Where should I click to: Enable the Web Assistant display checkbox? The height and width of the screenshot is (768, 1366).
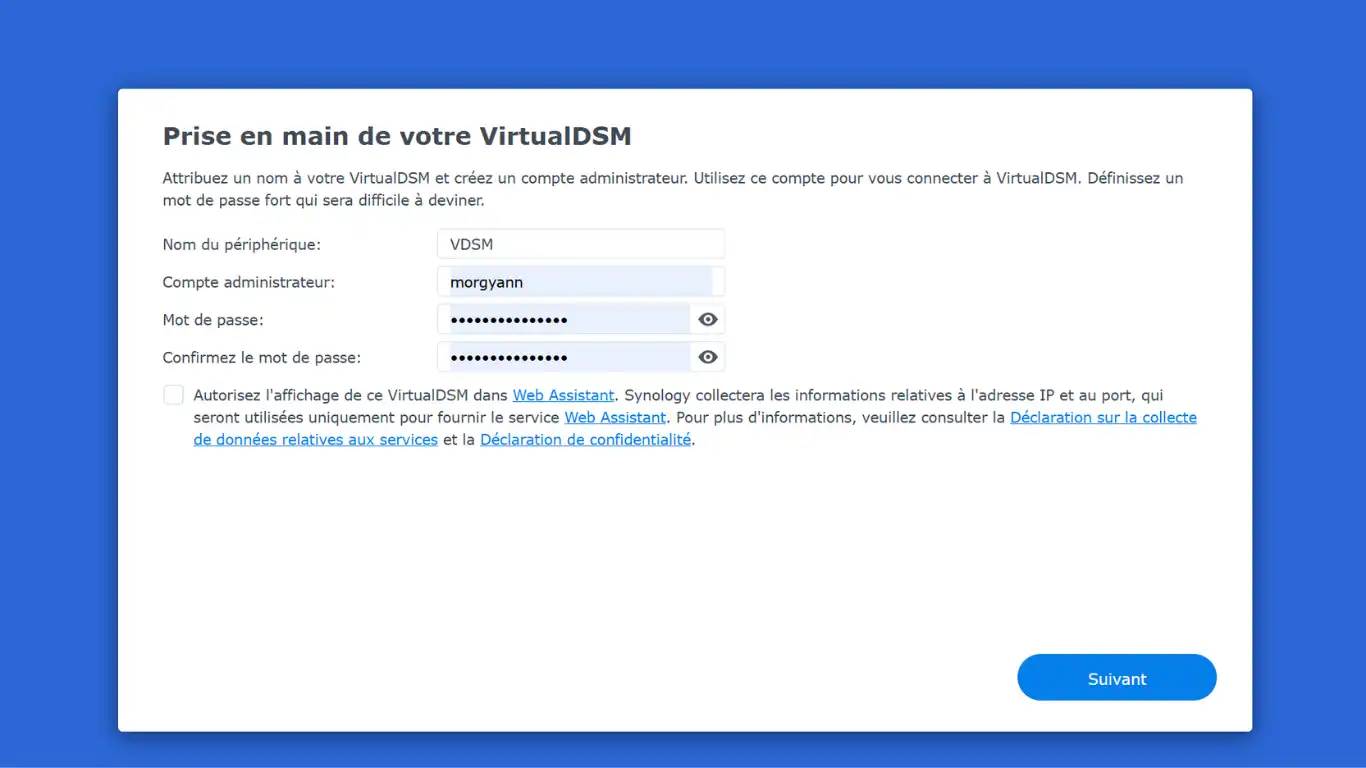174,395
